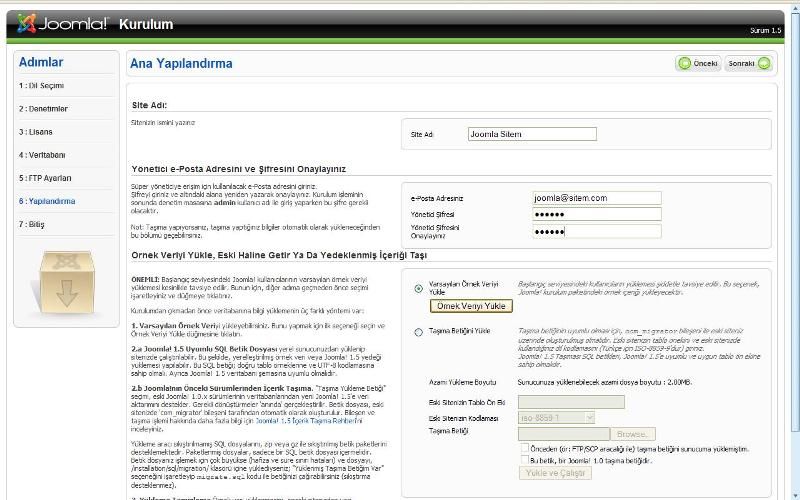Image resolution: width=800 pixels, height=500 pixels.
Task: Click the Taşıma Betiği file path field
Action: (x=563, y=434)
